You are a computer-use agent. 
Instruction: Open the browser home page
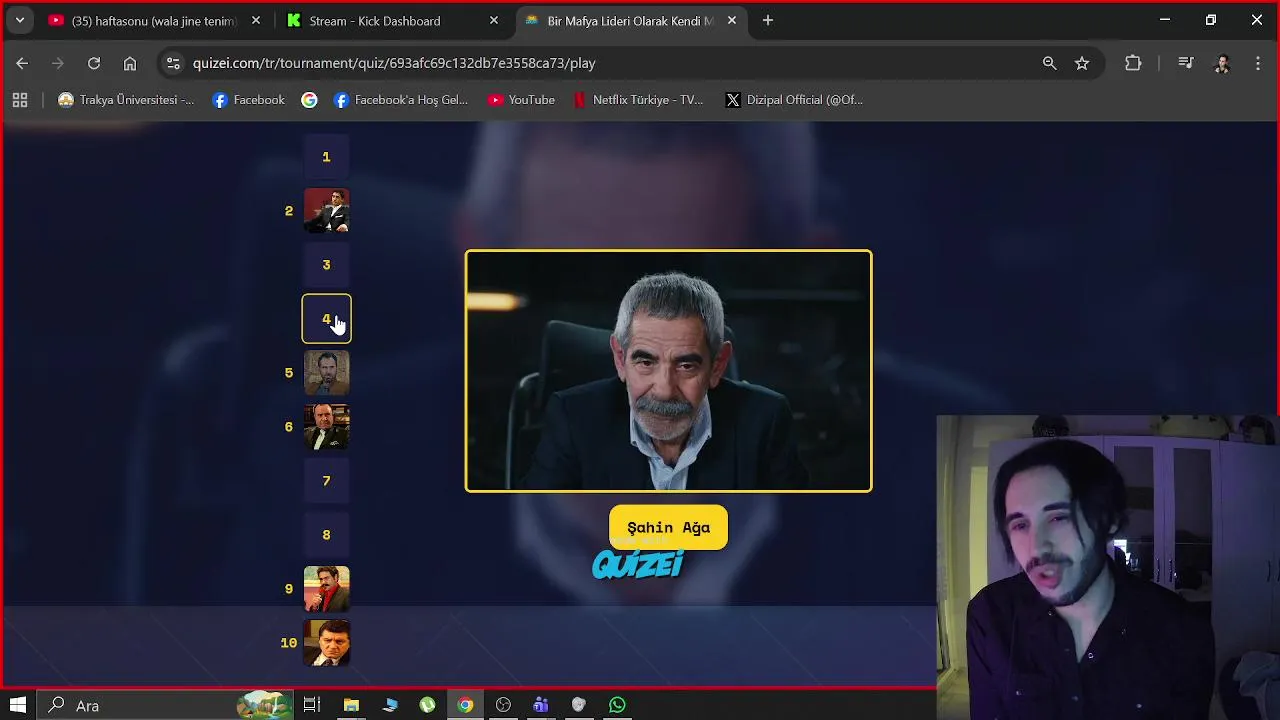130,63
